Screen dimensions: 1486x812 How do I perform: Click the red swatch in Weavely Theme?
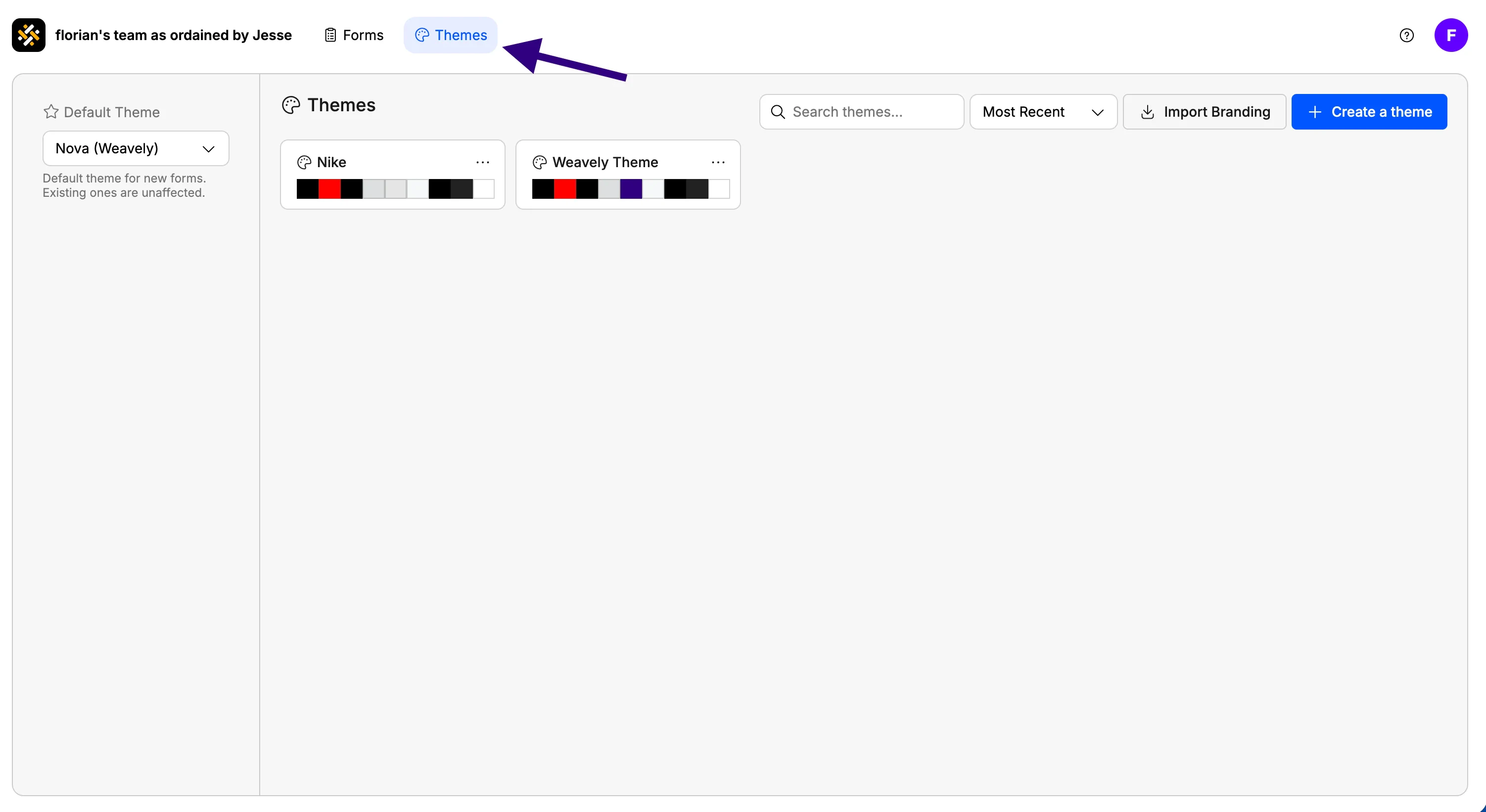click(565, 188)
